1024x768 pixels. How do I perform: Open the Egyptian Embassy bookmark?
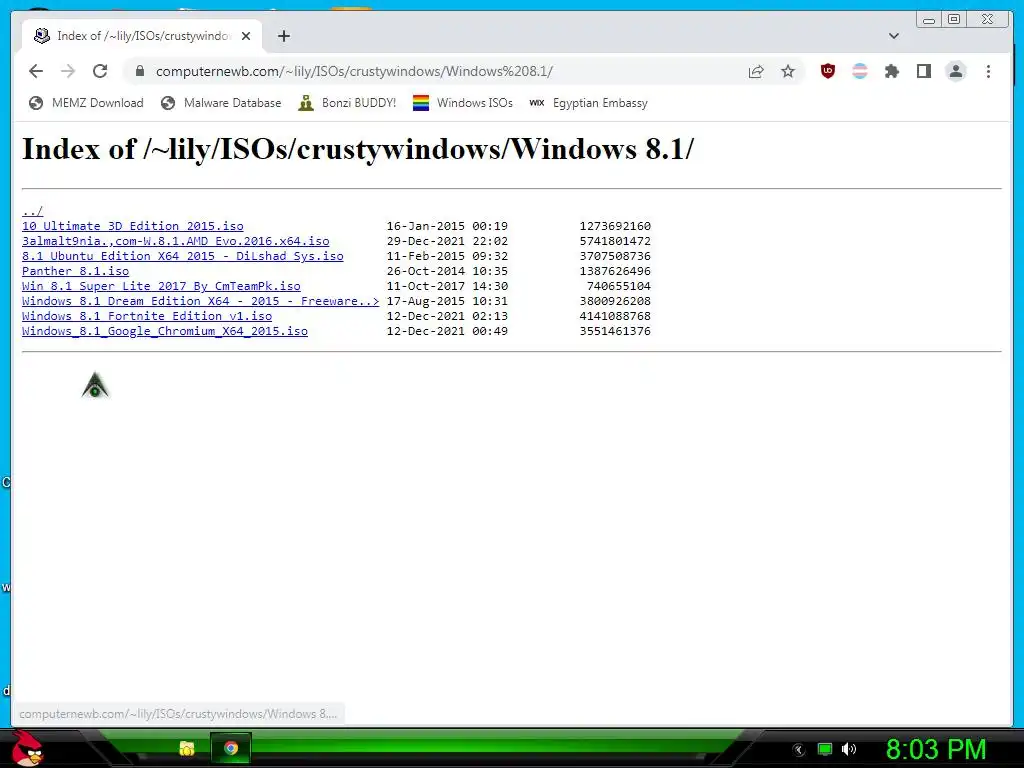pos(588,103)
